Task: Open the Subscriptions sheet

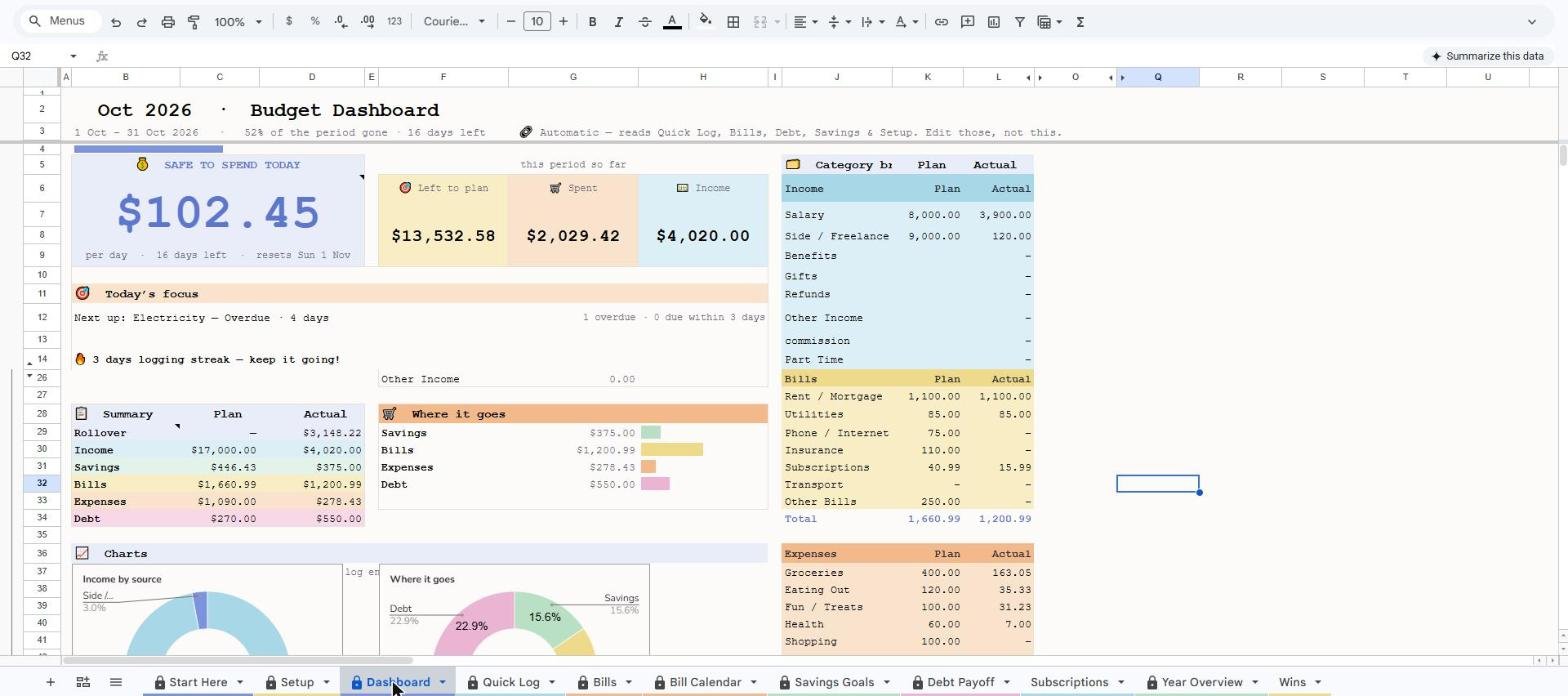Action: tap(1069, 682)
